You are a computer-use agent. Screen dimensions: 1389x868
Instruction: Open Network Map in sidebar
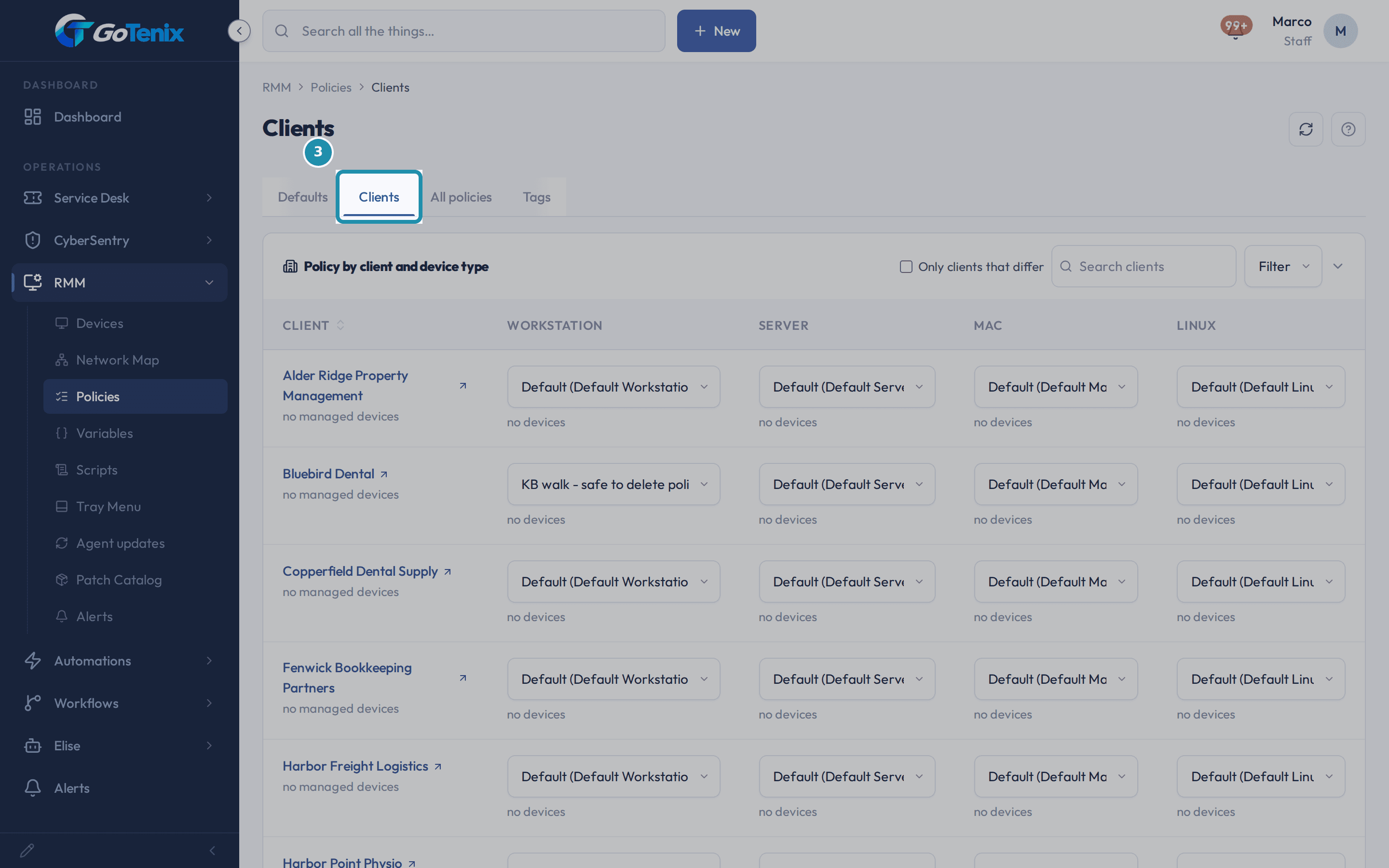(x=136, y=360)
